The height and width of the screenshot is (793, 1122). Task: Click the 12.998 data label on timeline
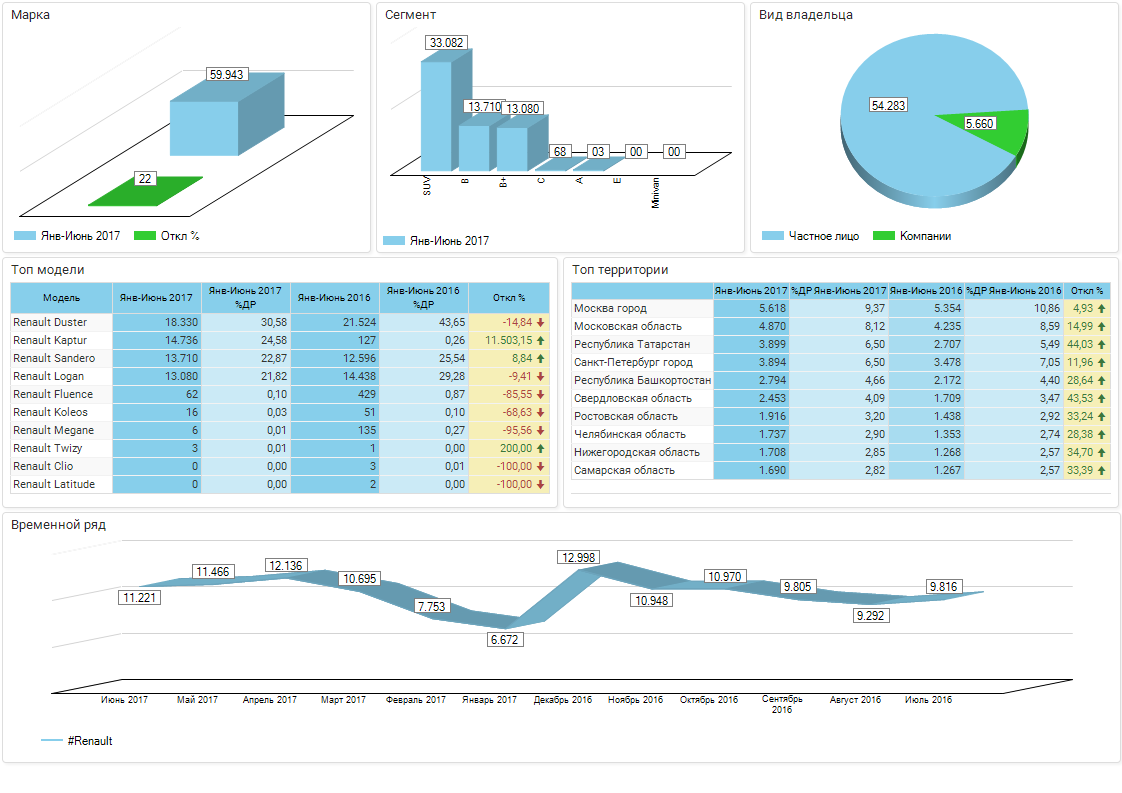click(578, 558)
